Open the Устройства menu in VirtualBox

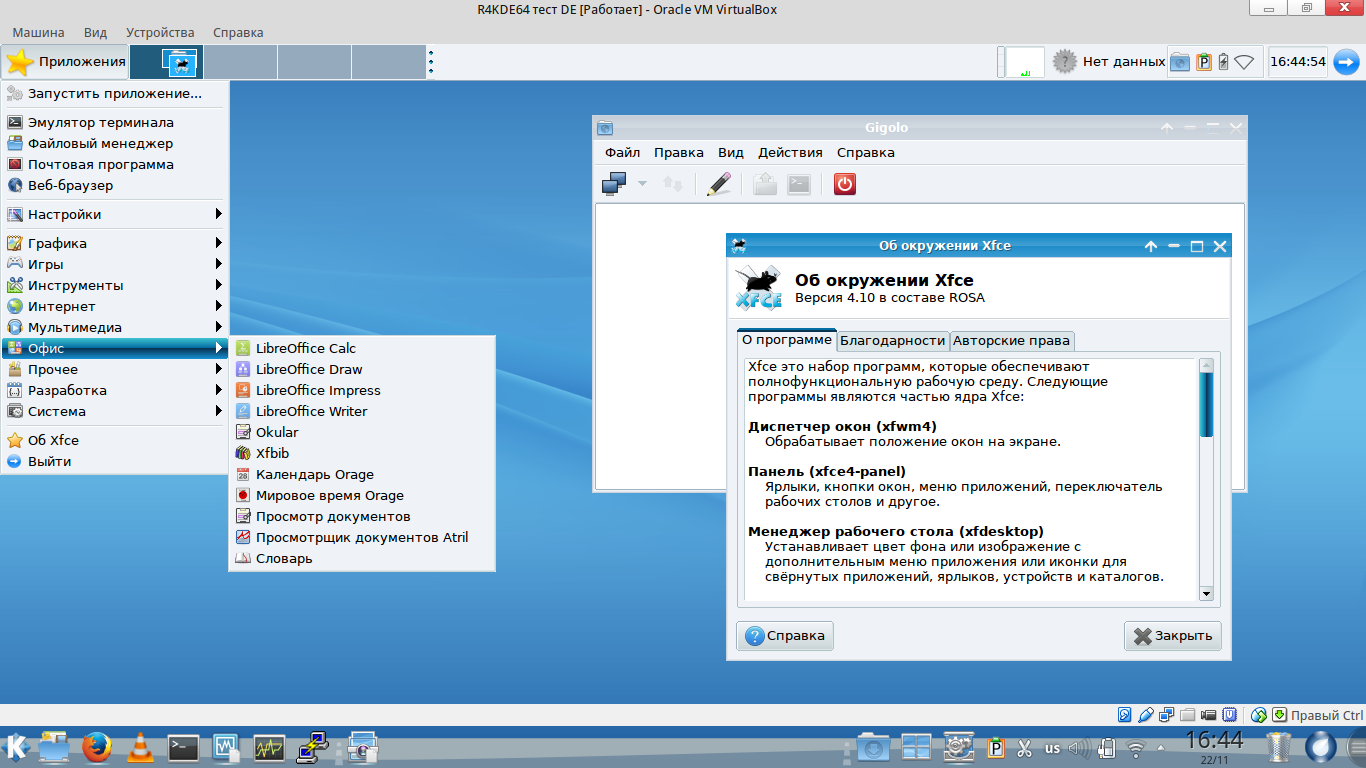click(161, 32)
